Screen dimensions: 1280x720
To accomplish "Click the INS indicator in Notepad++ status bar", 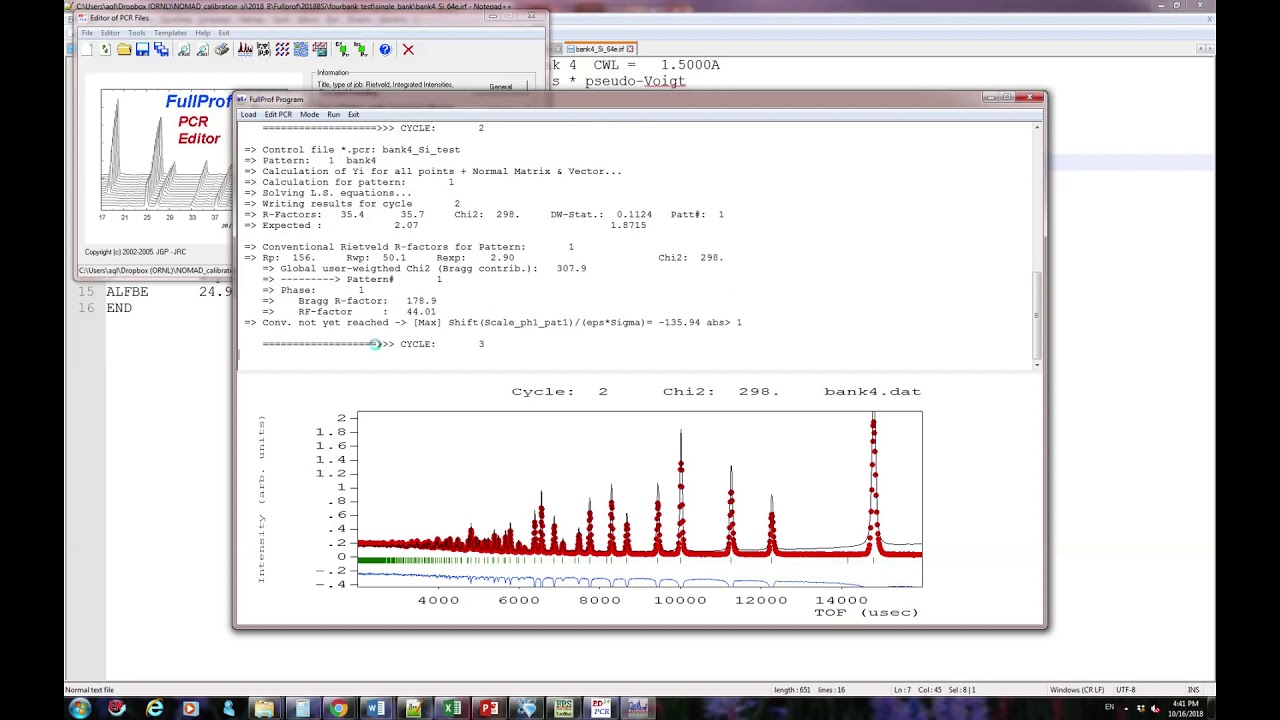I will [1193, 690].
